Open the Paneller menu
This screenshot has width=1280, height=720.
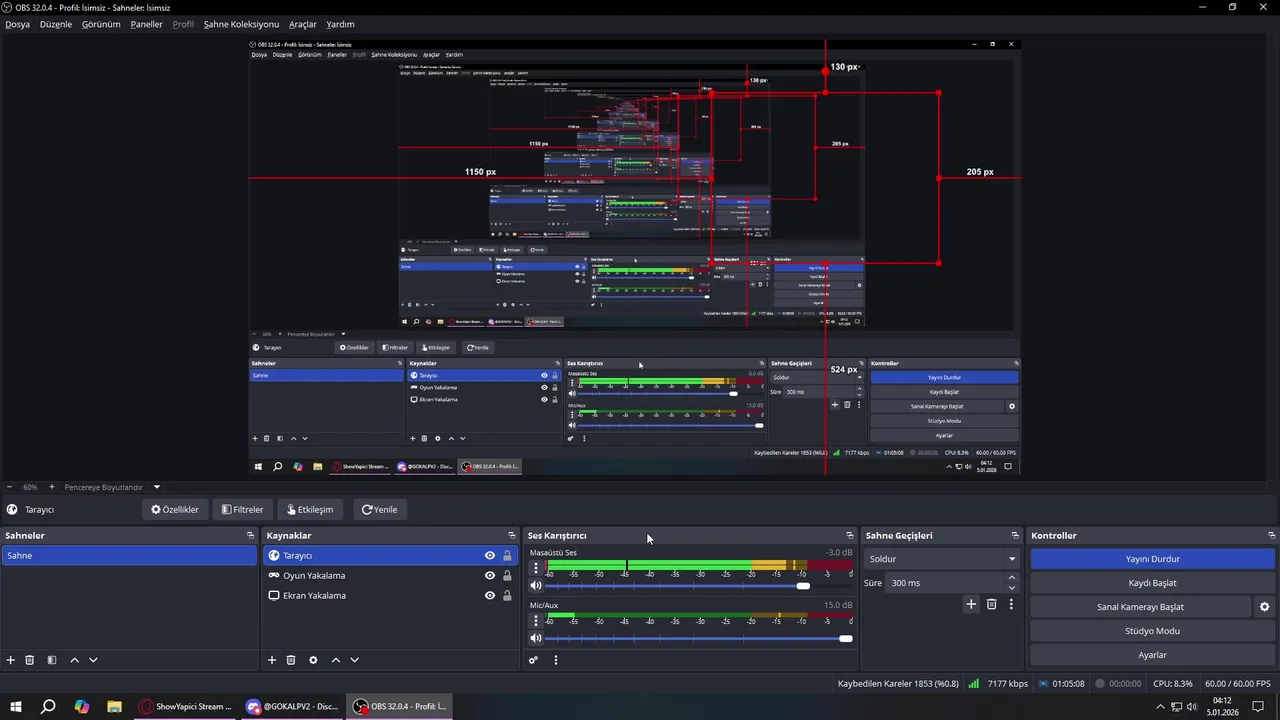point(146,24)
